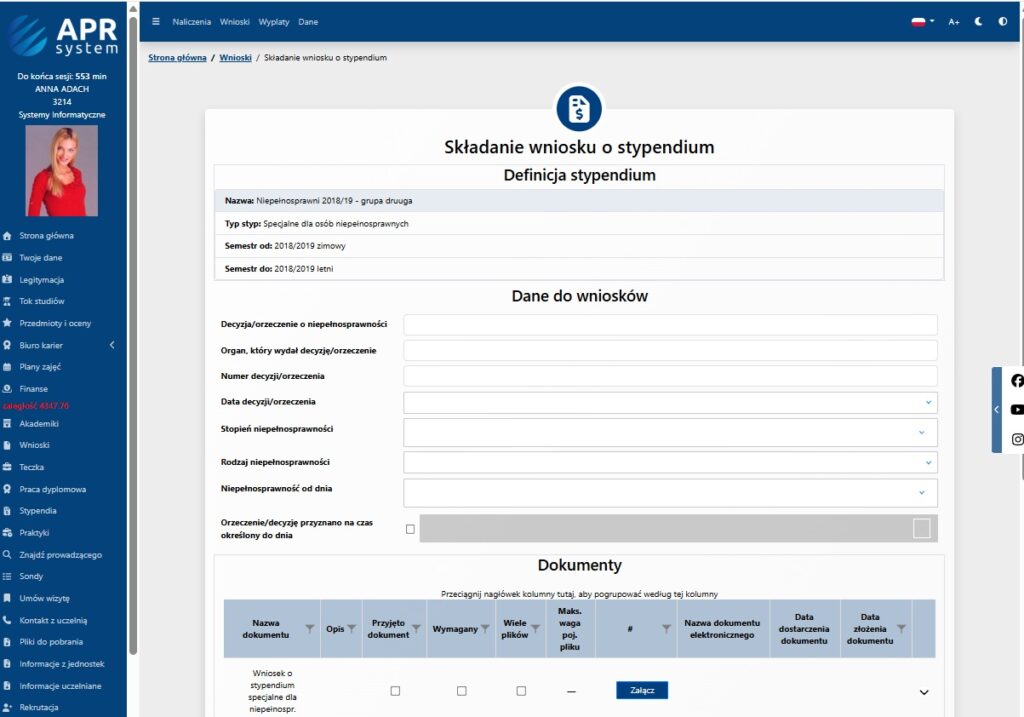Open YouTube icon on right side panel
The width and height of the screenshot is (1024, 717).
point(1017,410)
